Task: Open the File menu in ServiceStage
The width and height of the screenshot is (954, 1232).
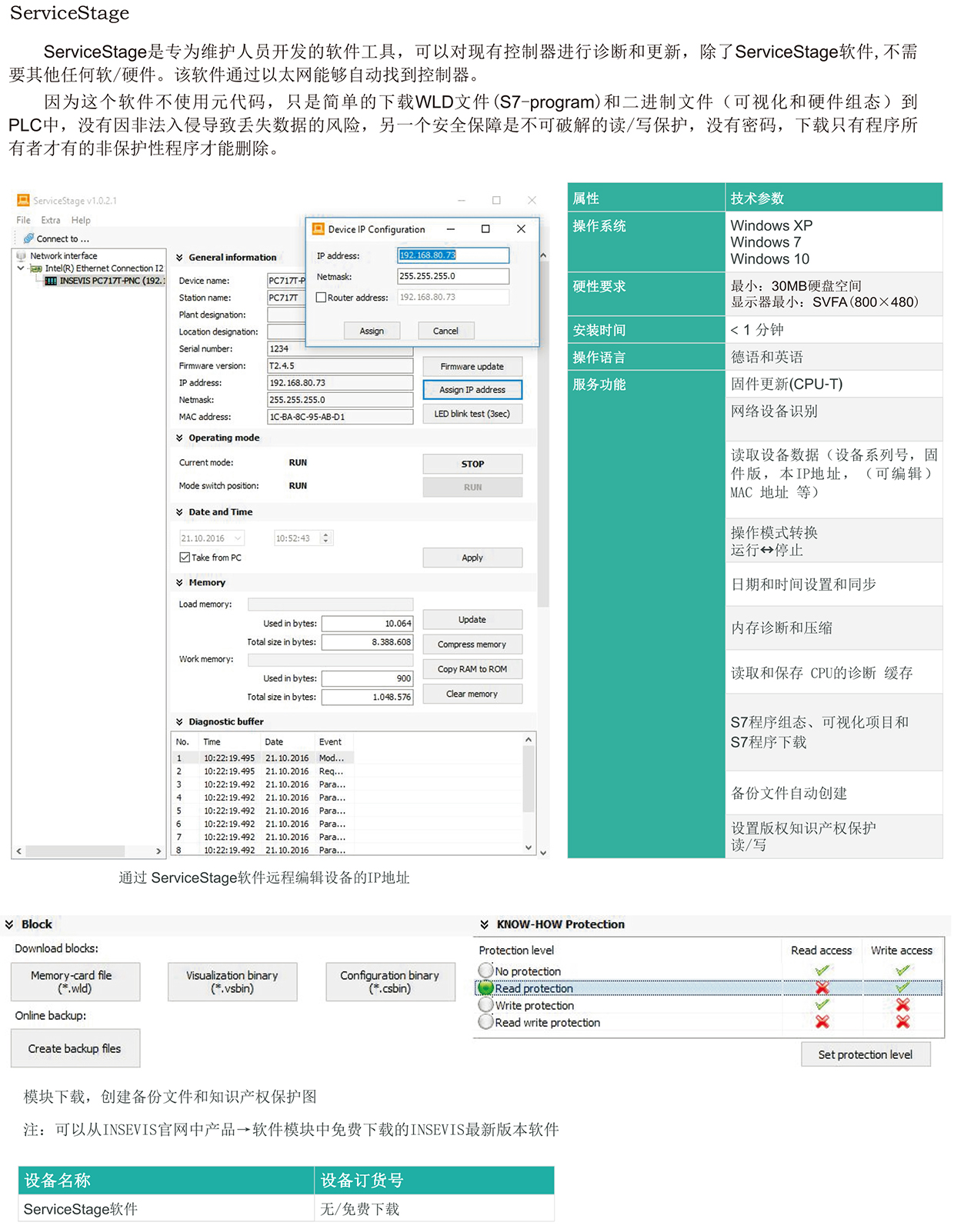Action: click(24, 220)
